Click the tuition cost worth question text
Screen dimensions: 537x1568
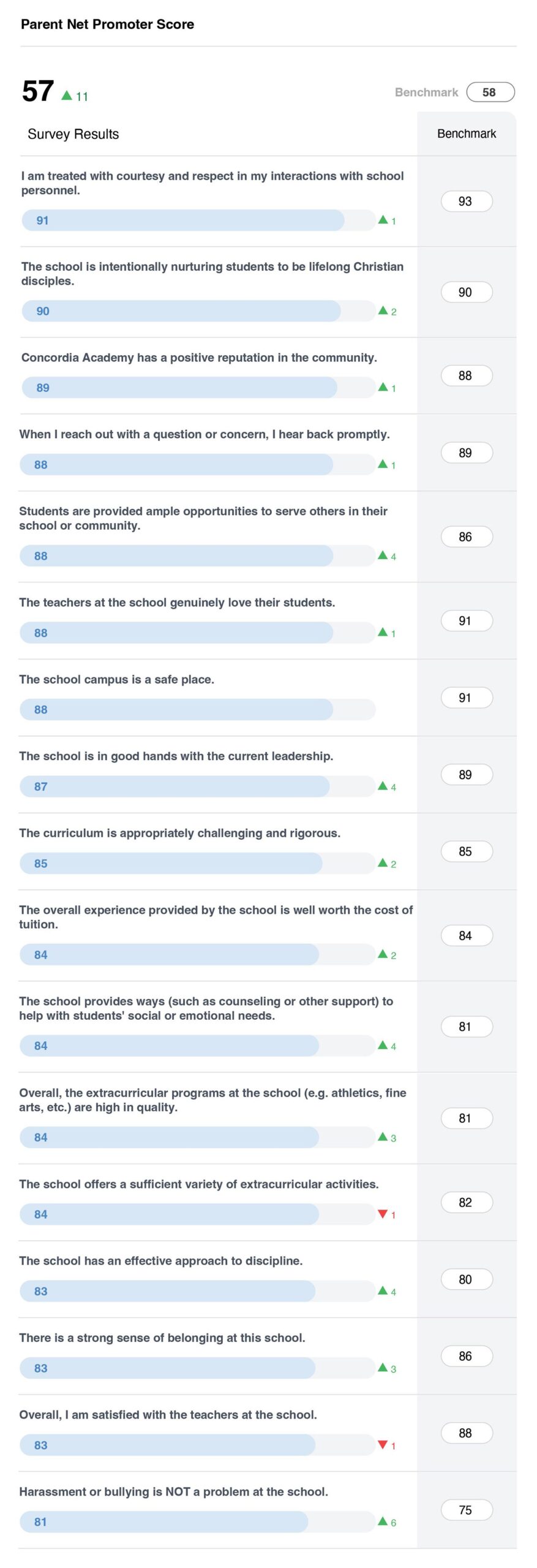216,917
